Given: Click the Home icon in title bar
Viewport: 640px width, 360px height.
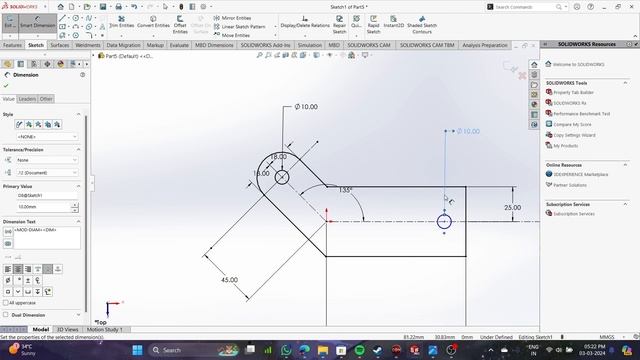Looking at the screenshot, I should click(x=60, y=7).
